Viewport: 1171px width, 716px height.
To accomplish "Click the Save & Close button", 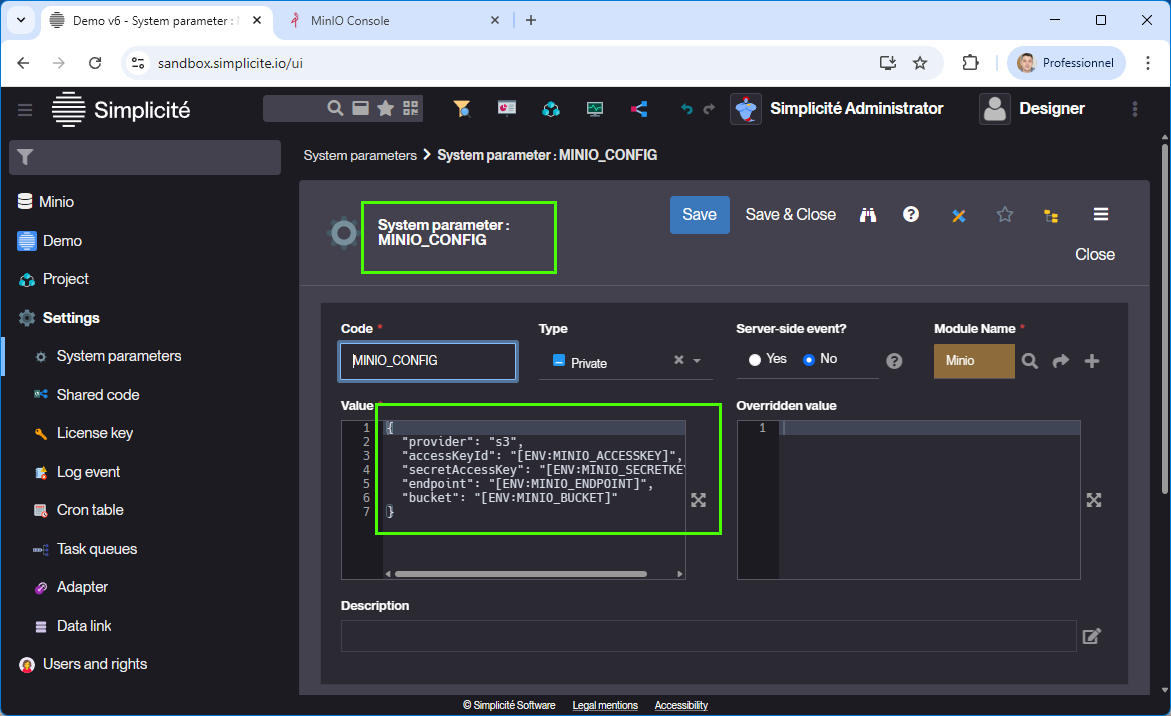I will tap(790, 215).
